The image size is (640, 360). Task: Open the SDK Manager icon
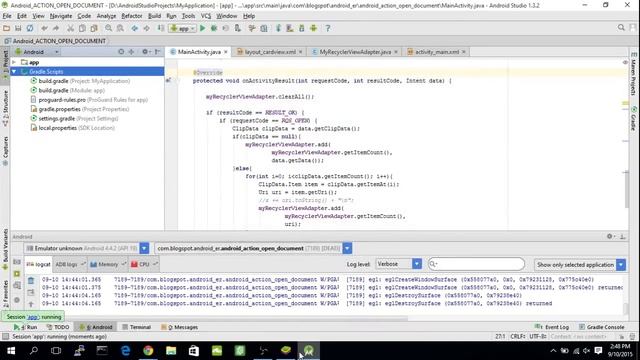(302, 28)
